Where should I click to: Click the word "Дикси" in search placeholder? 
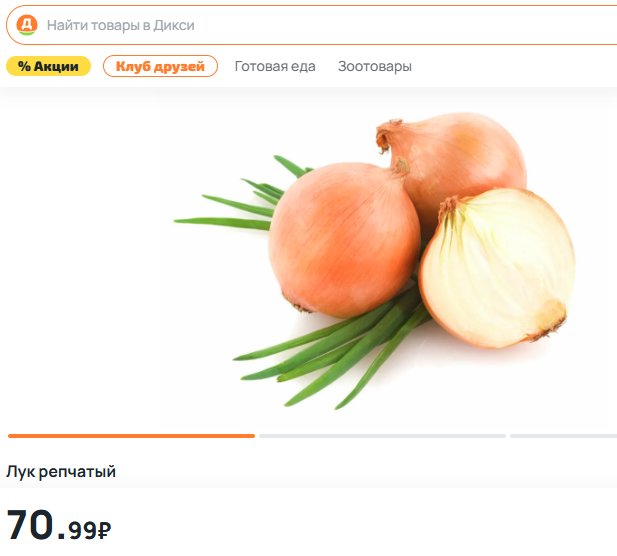coord(174,25)
